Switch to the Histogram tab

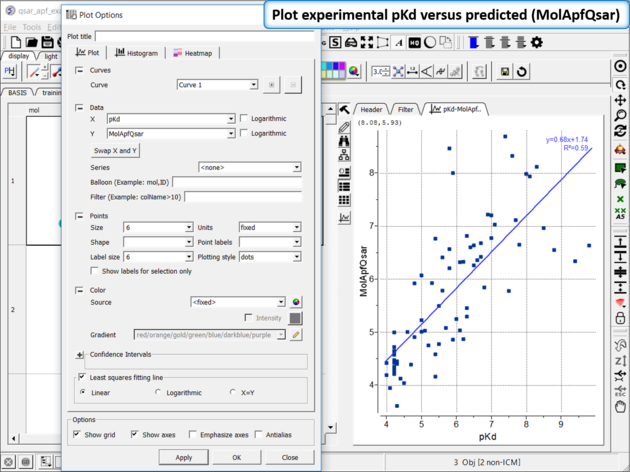[137, 52]
